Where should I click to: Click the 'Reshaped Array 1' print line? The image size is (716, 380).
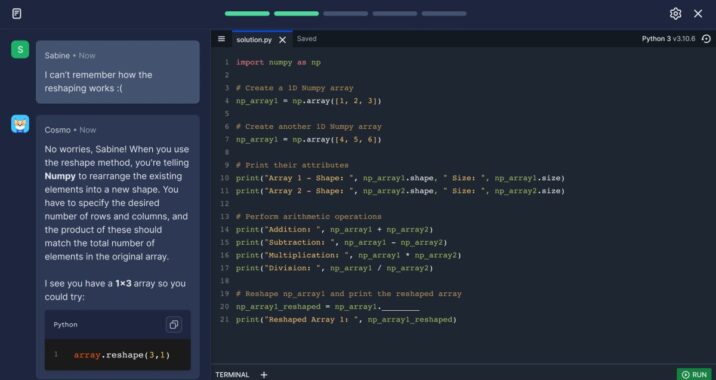click(346, 320)
